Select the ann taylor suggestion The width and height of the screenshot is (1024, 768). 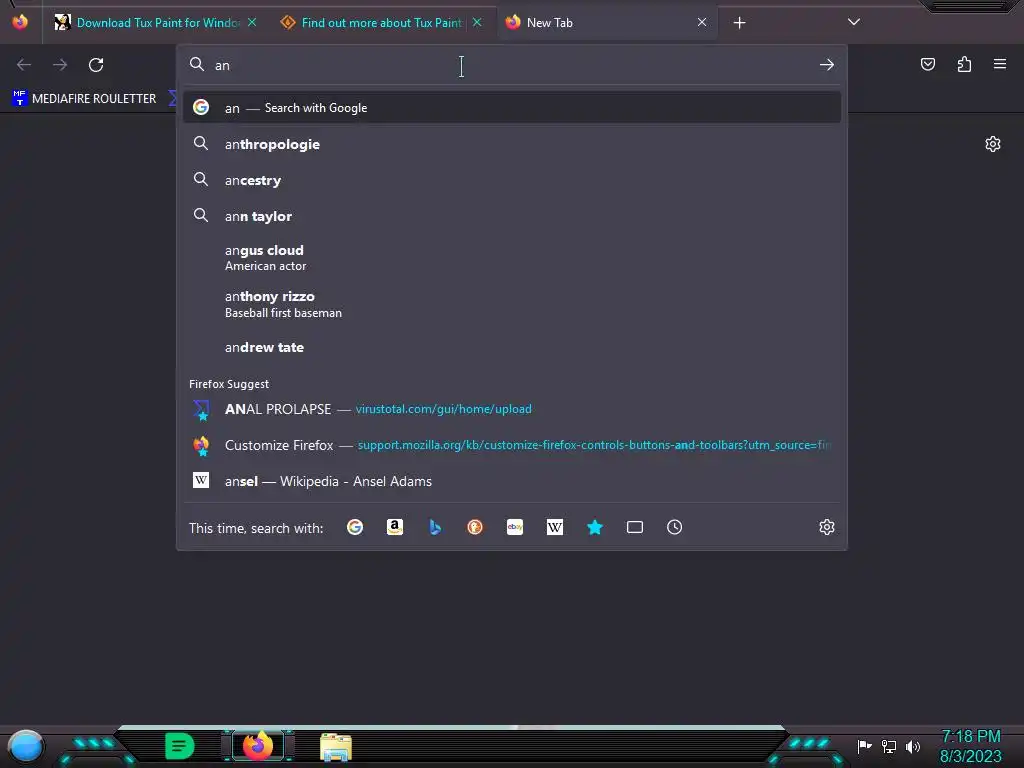[512, 216]
